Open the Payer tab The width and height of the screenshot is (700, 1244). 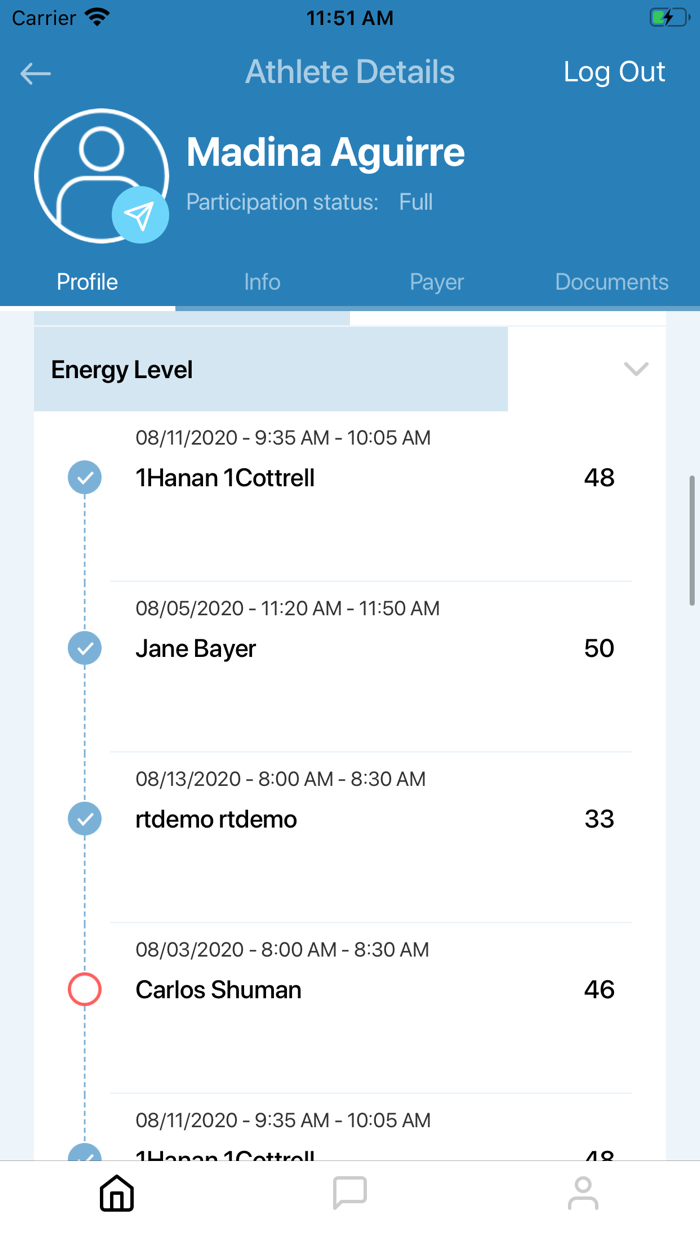click(x=437, y=282)
